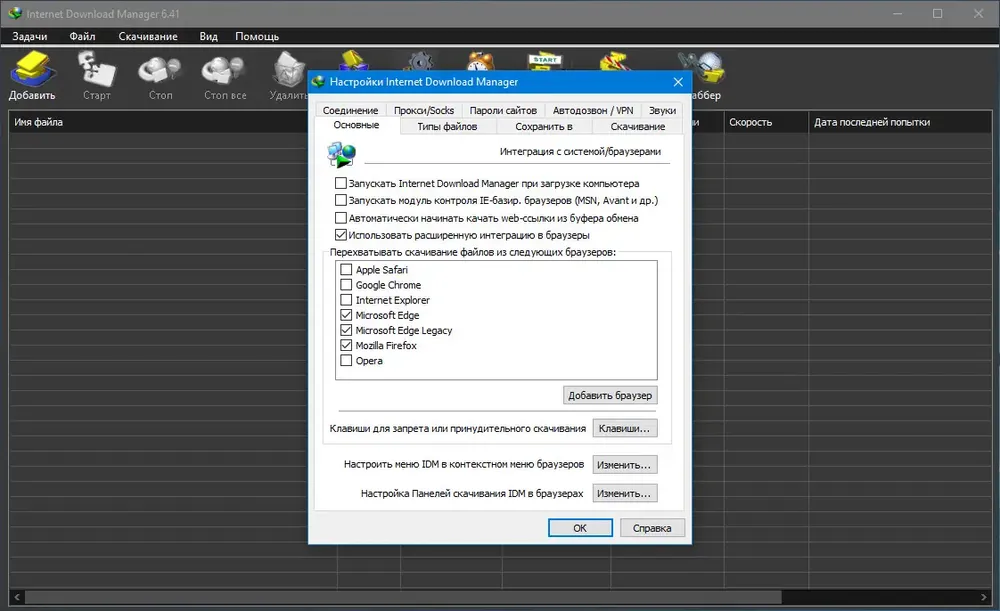
Task: Click the Стоп все toolbar icon
Action: point(224,74)
